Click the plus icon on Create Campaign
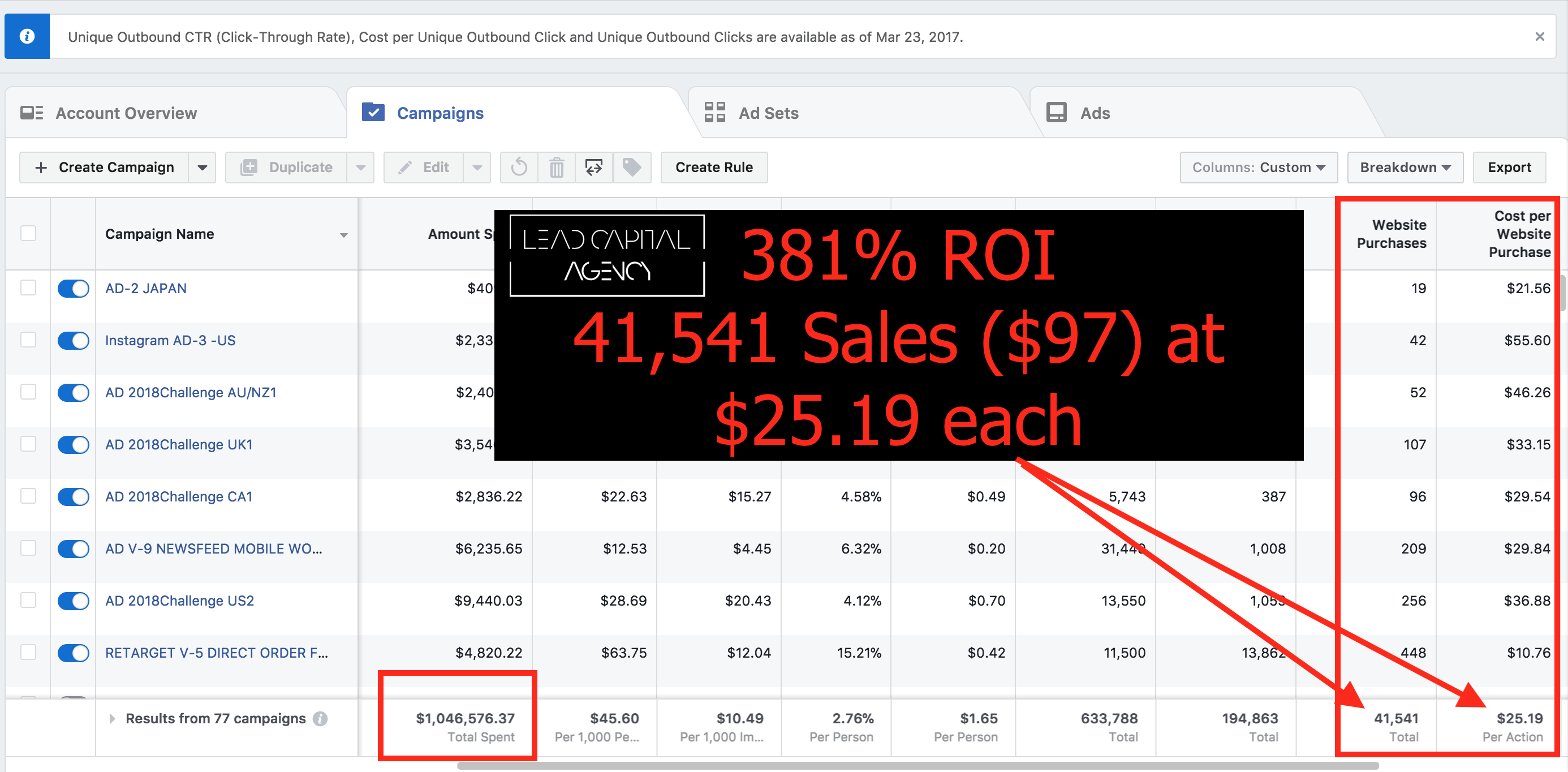1568x772 pixels. point(41,168)
